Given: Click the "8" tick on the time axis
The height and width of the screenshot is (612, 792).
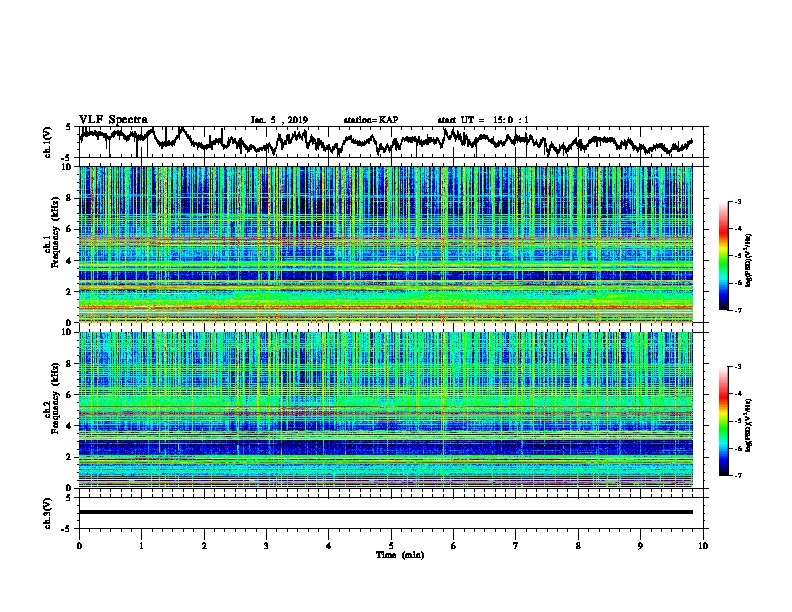Looking at the screenshot, I should (578, 546).
